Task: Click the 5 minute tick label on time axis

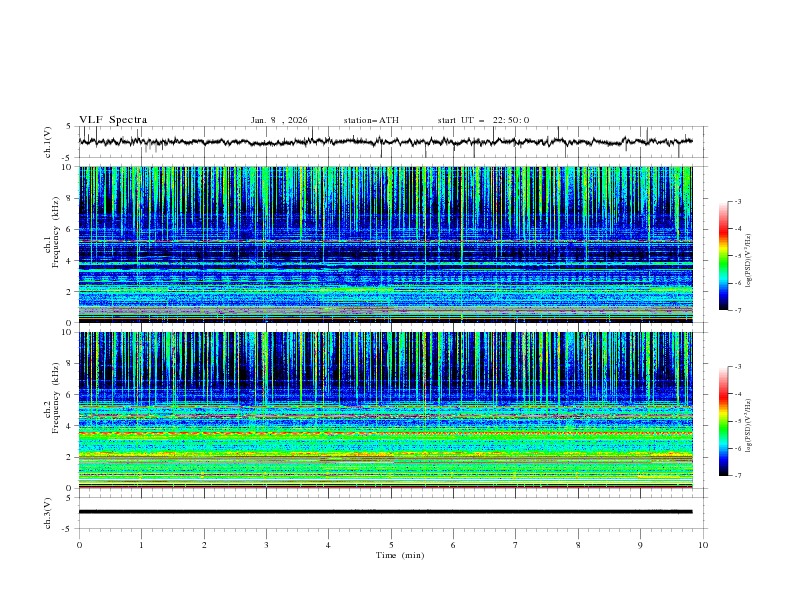Action: [391, 545]
